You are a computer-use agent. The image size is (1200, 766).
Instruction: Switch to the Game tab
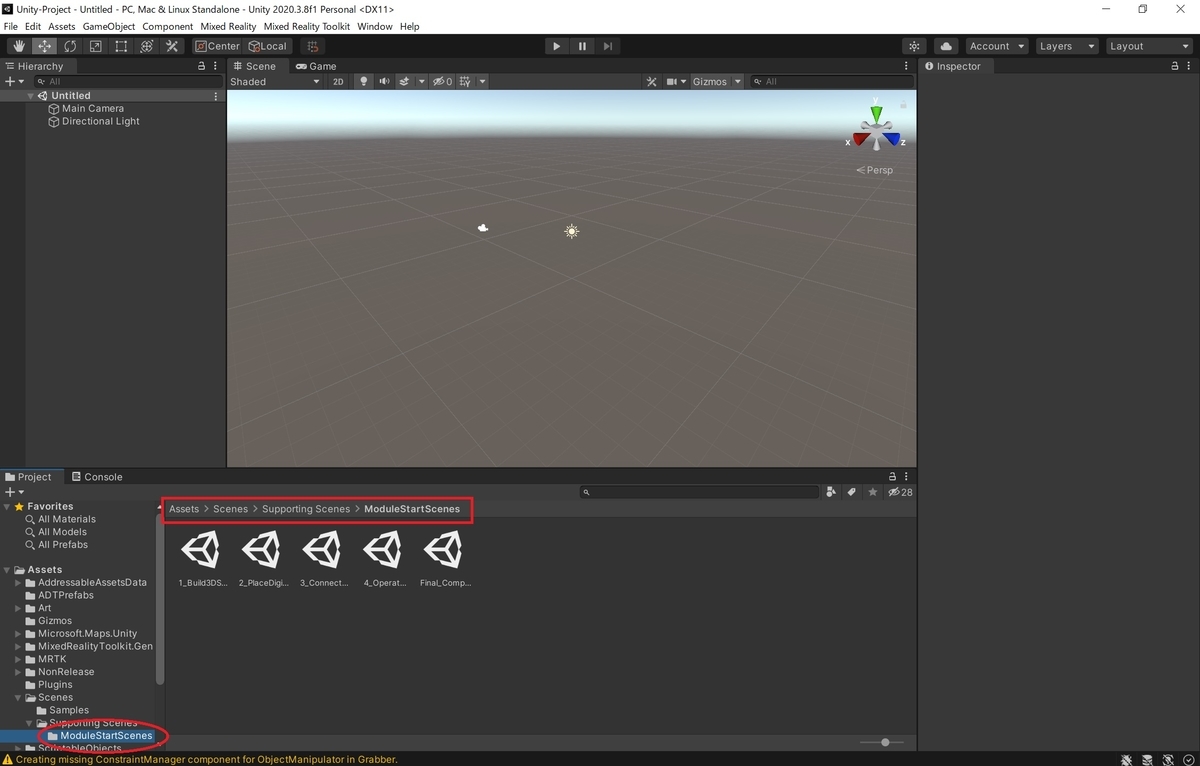[x=315, y=66]
